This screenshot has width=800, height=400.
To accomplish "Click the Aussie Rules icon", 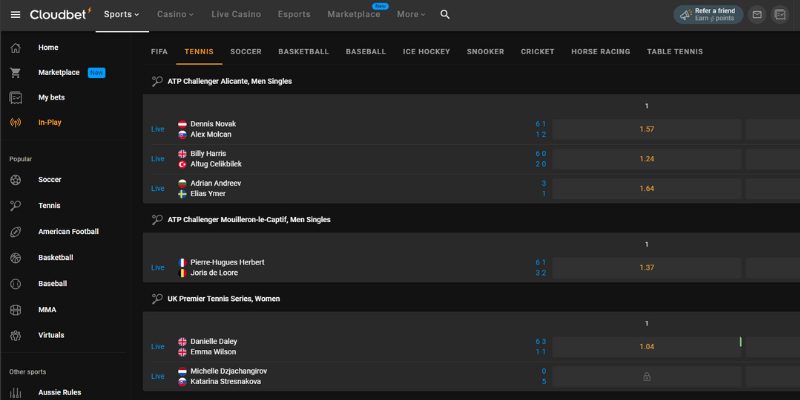I will (x=16, y=393).
